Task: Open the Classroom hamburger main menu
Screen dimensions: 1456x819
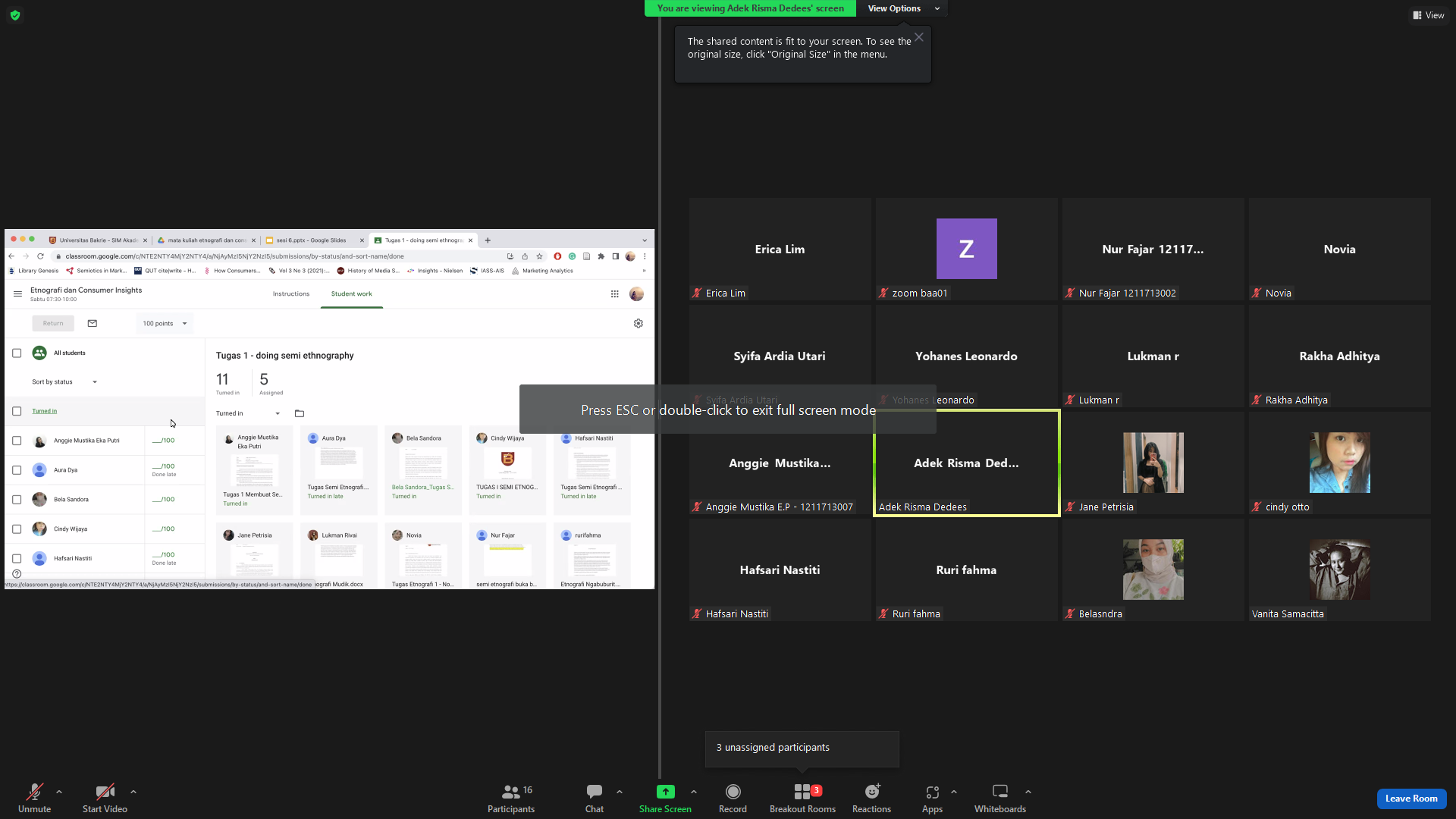Action: tap(17, 294)
